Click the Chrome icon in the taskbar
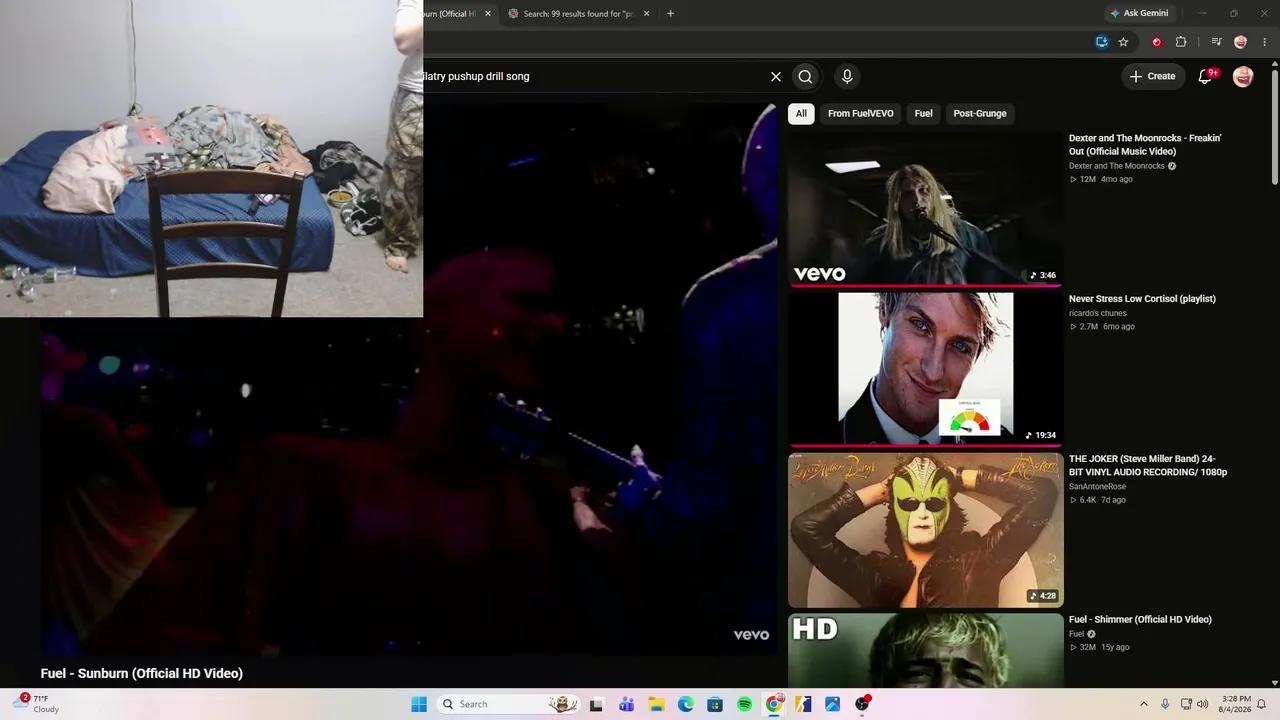The width and height of the screenshot is (1280, 720). 774,704
